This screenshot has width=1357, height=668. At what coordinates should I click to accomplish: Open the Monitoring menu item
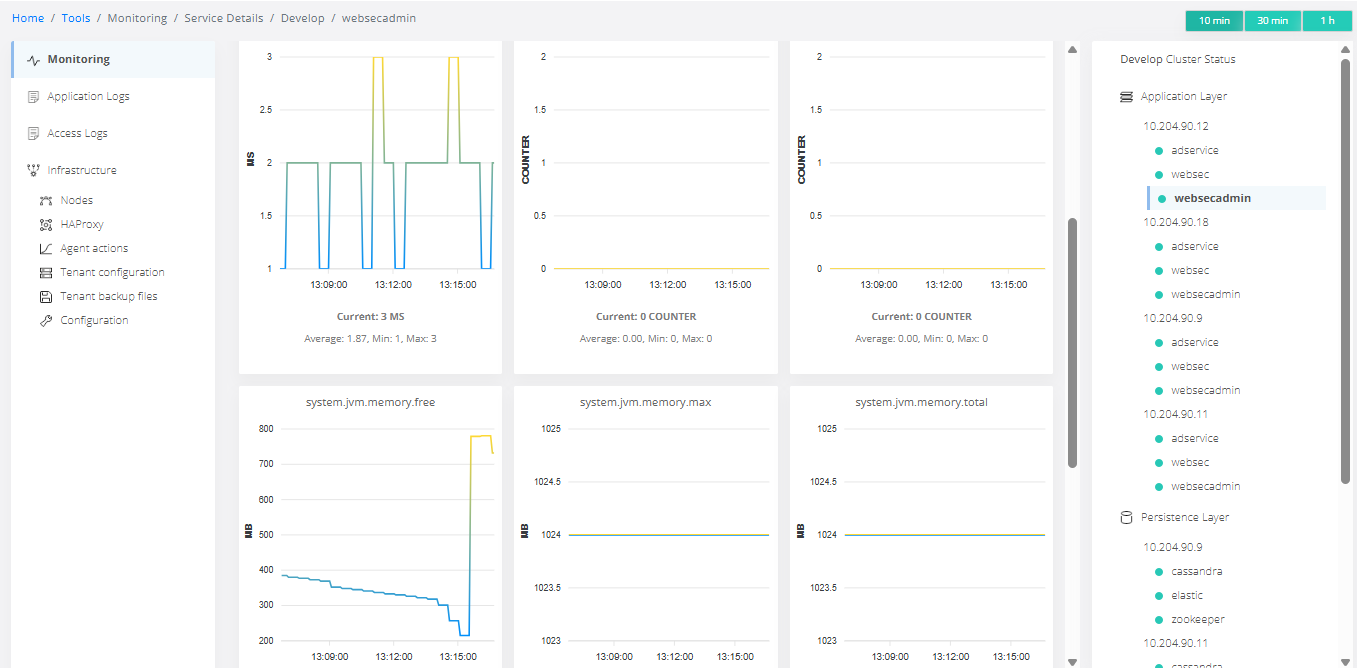(113, 60)
